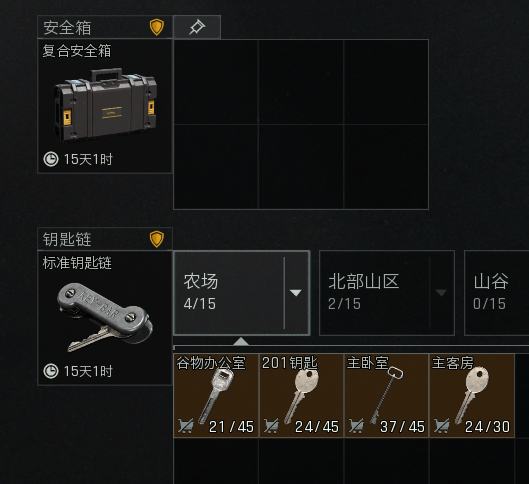This screenshot has height=484, width=529.
Task: Click the no-trade cart icon on 主客房 key
Action: (441, 426)
